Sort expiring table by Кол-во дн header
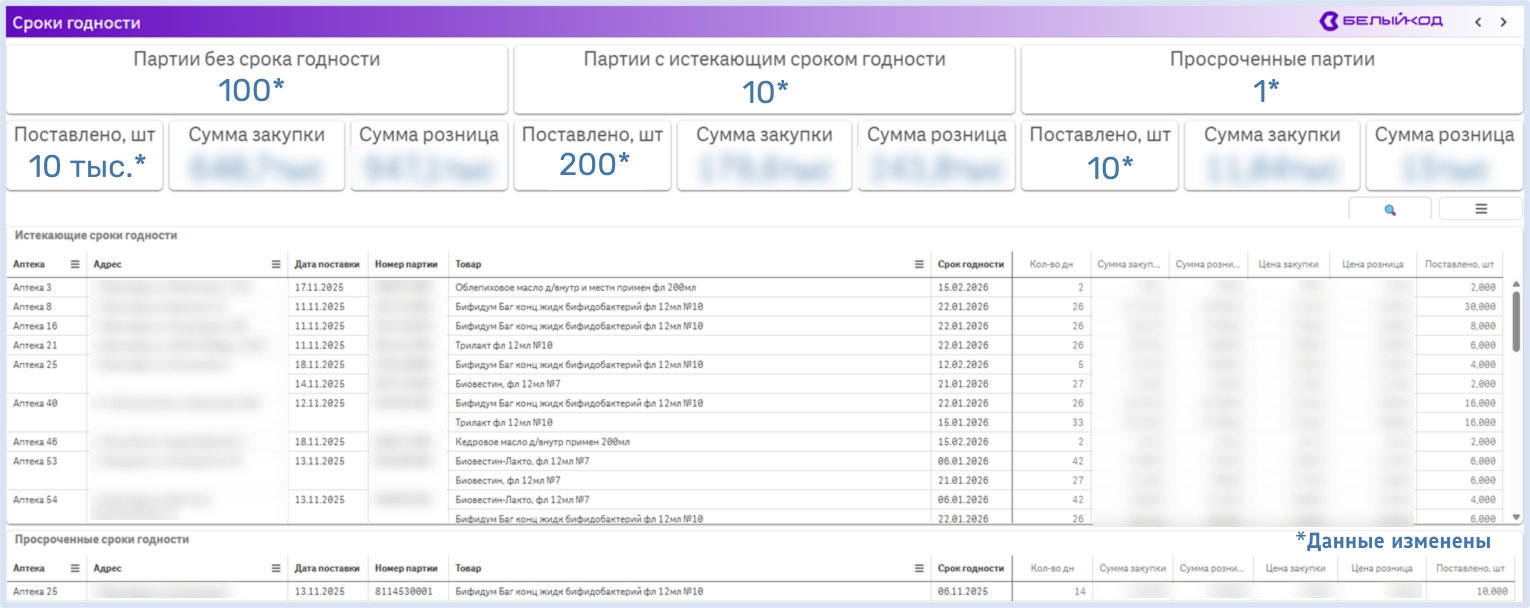 1051,264
